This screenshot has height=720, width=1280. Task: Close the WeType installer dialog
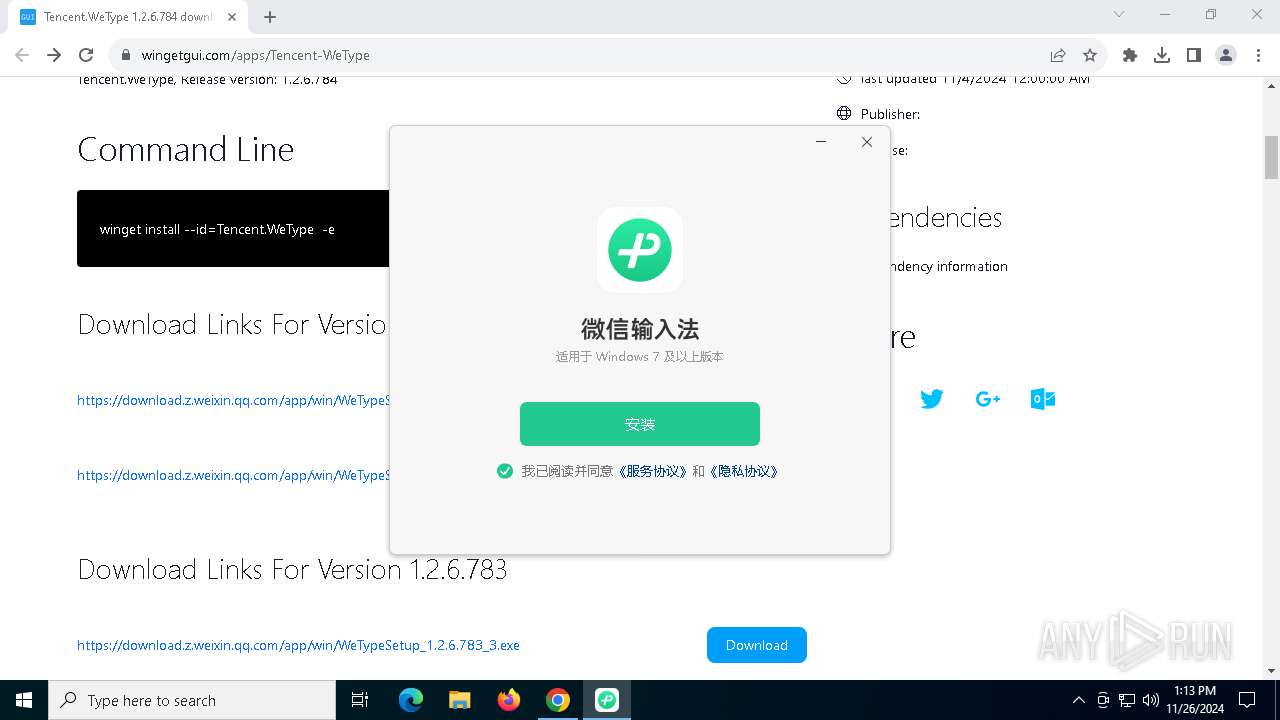(867, 142)
